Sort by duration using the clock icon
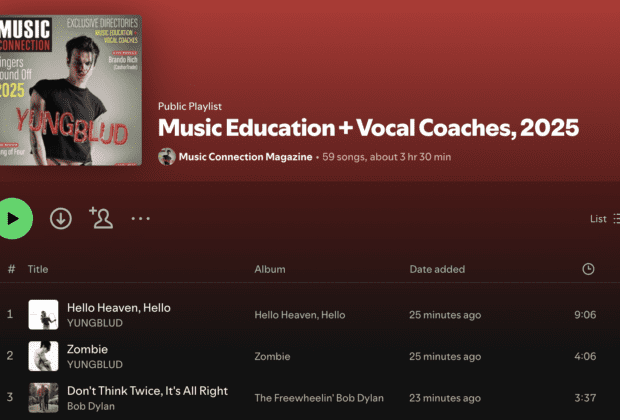The image size is (620, 420). point(588,269)
